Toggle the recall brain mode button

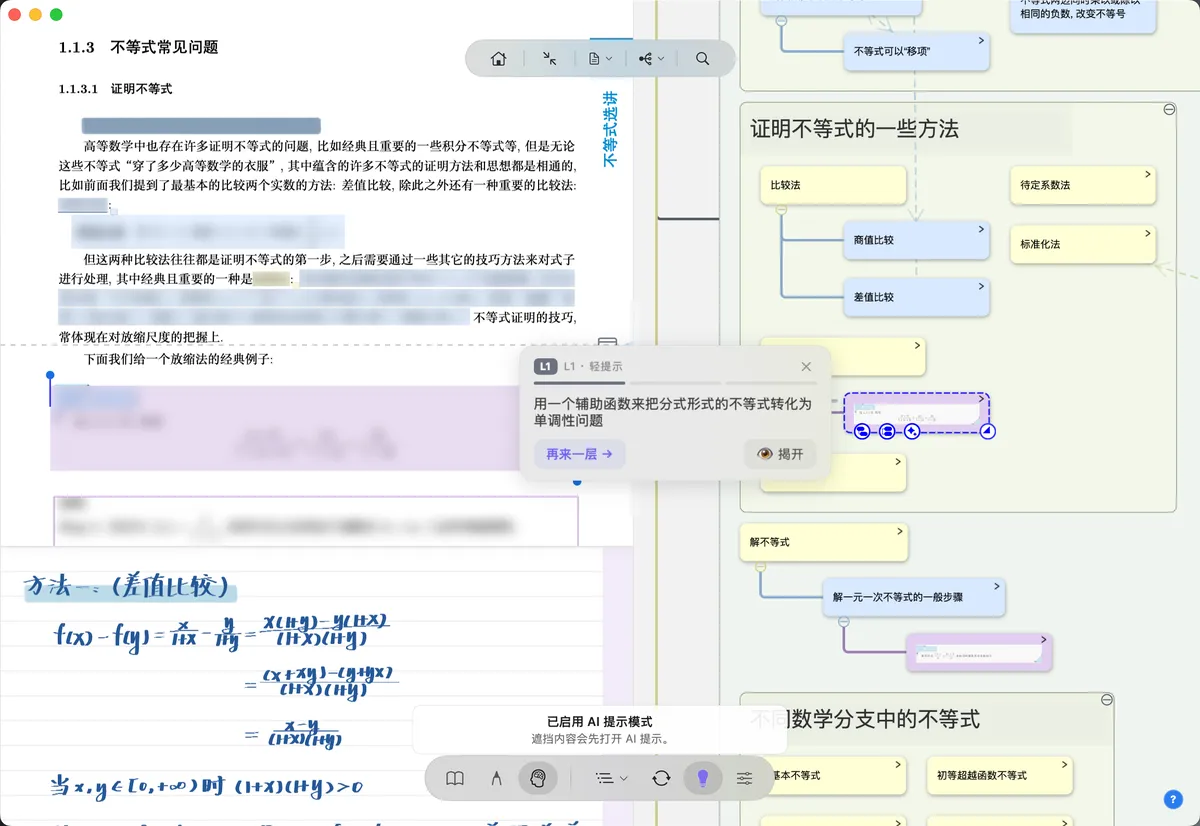(538, 778)
